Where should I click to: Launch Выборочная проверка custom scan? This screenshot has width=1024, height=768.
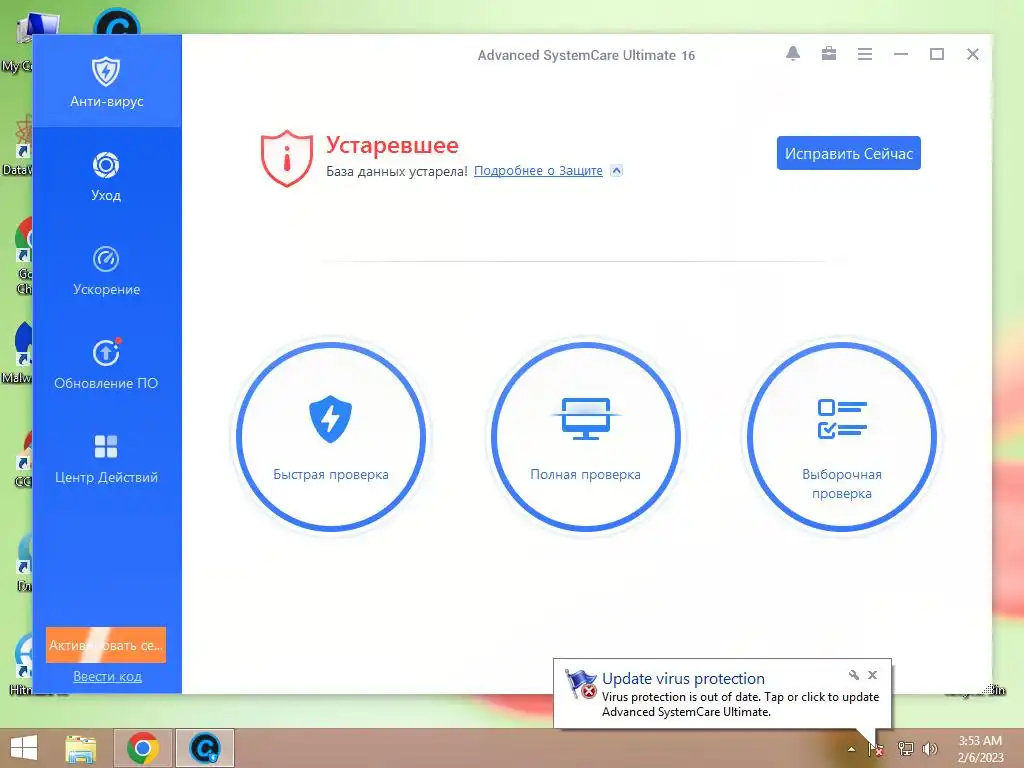[x=842, y=436]
